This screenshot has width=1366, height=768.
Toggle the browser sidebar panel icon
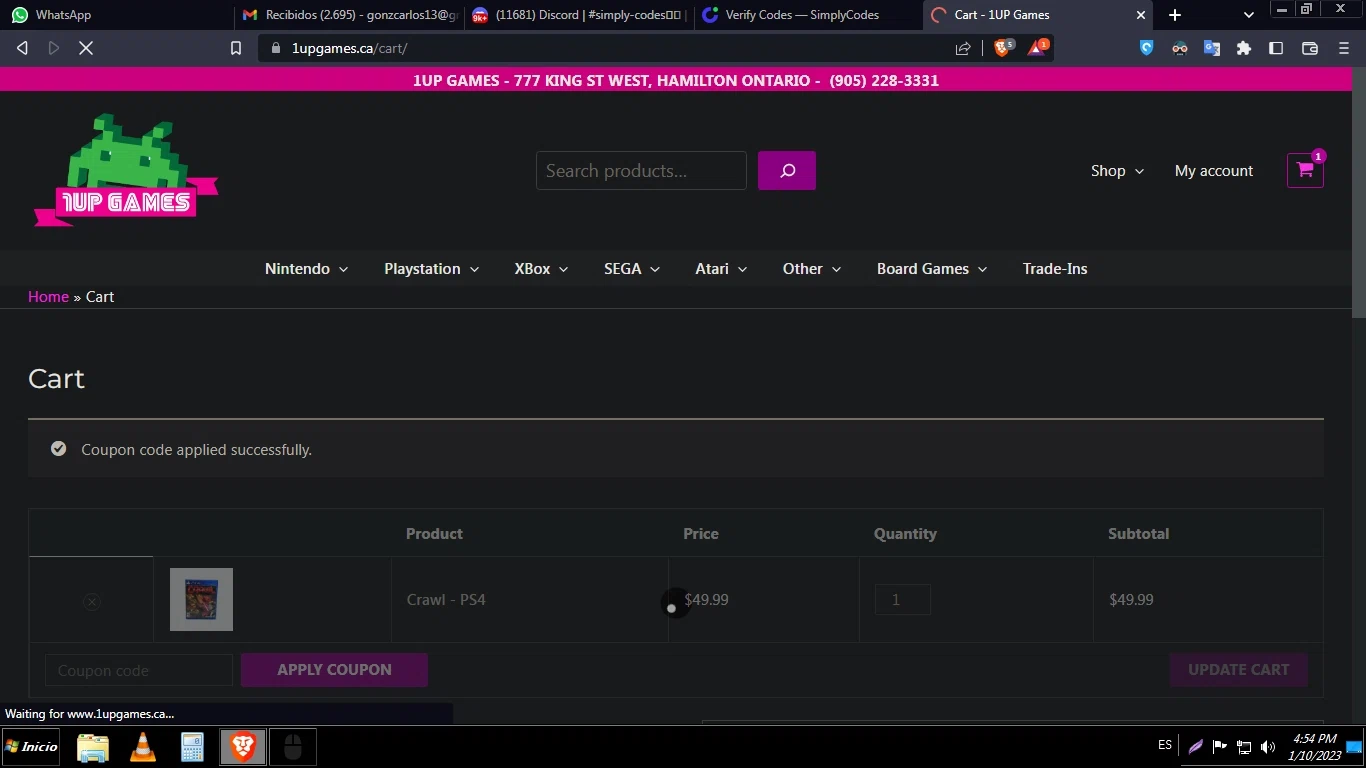(x=1276, y=48)
